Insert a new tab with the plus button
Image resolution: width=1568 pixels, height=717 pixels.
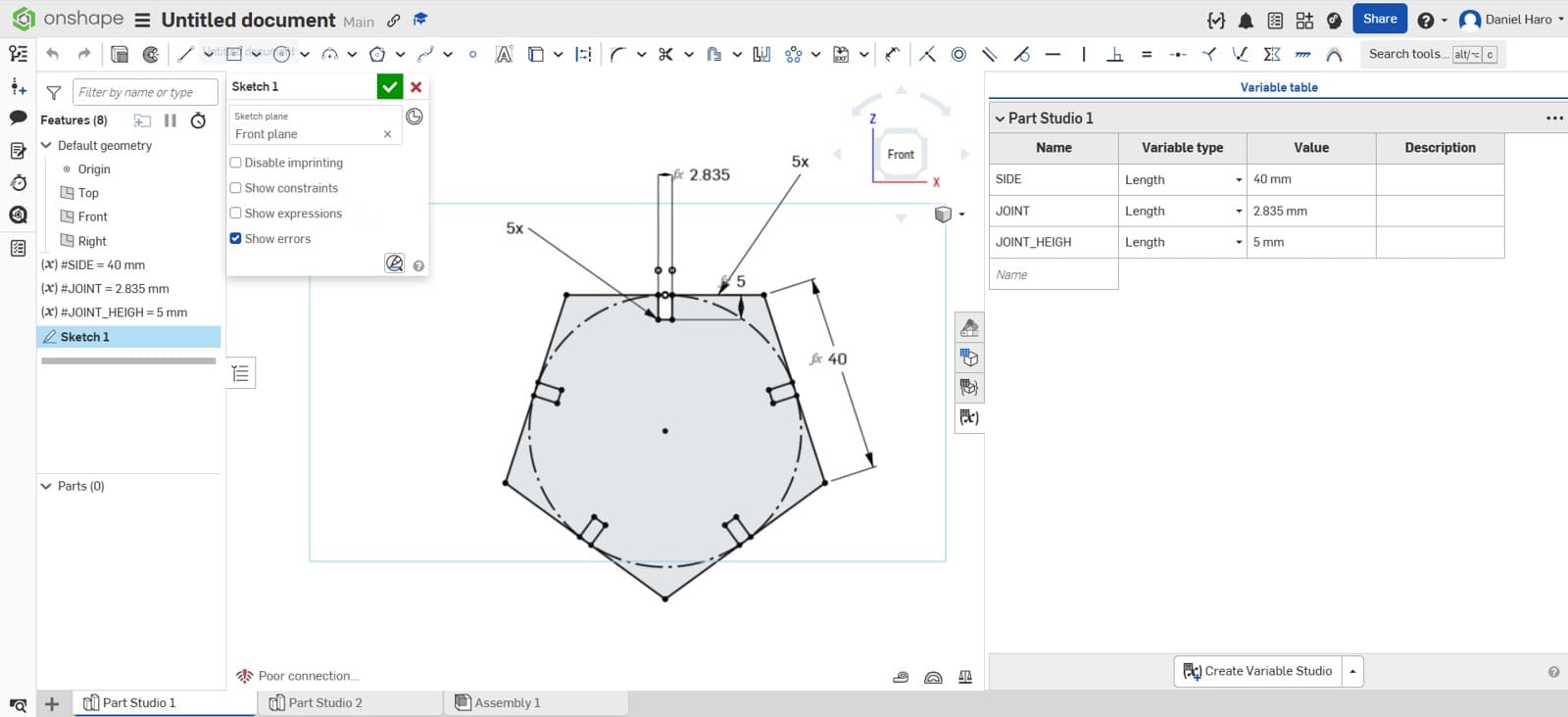coord(52,703)
